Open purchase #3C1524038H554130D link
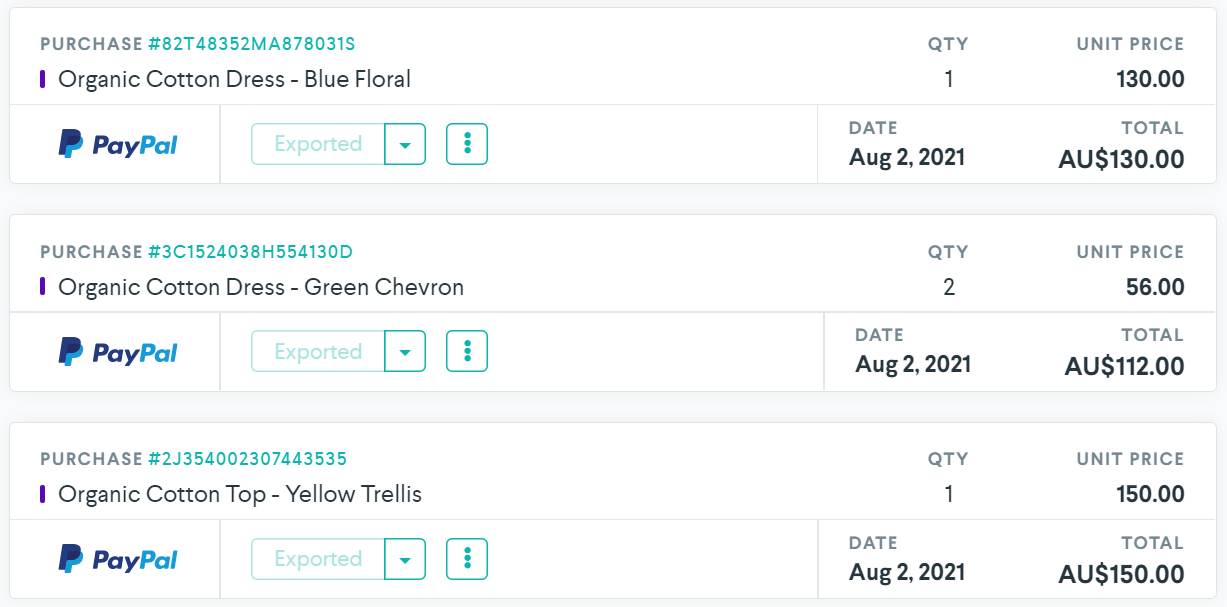 click(x=250, y=252)
